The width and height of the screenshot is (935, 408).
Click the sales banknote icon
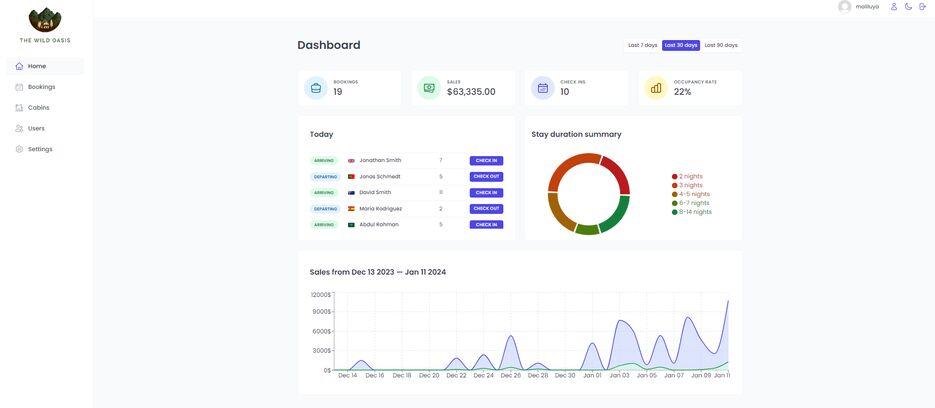pos(429,88)
